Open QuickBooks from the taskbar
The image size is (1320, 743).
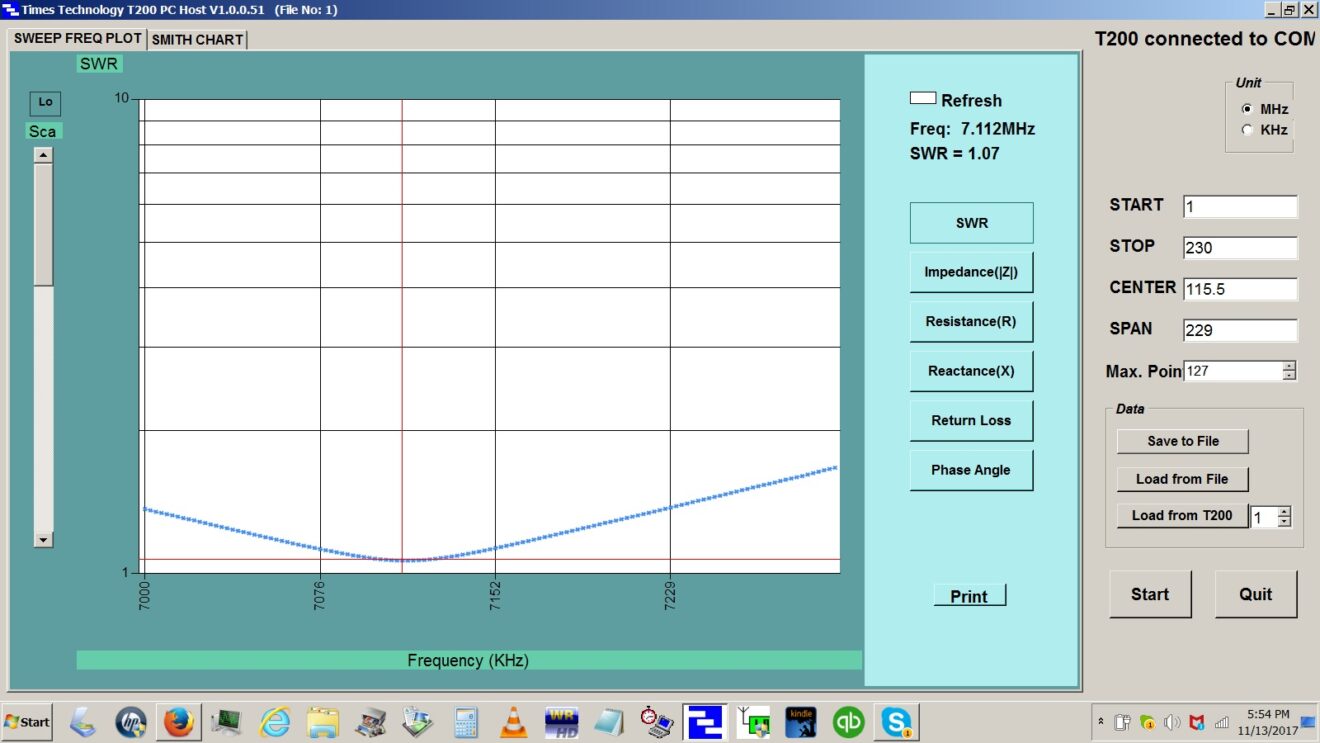tap(849, 721)
